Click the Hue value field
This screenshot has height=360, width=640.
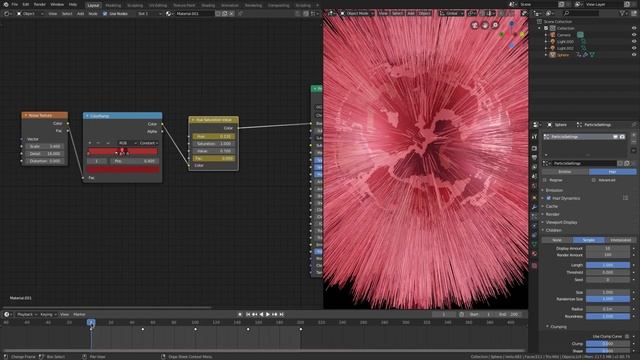pos(213,136)
